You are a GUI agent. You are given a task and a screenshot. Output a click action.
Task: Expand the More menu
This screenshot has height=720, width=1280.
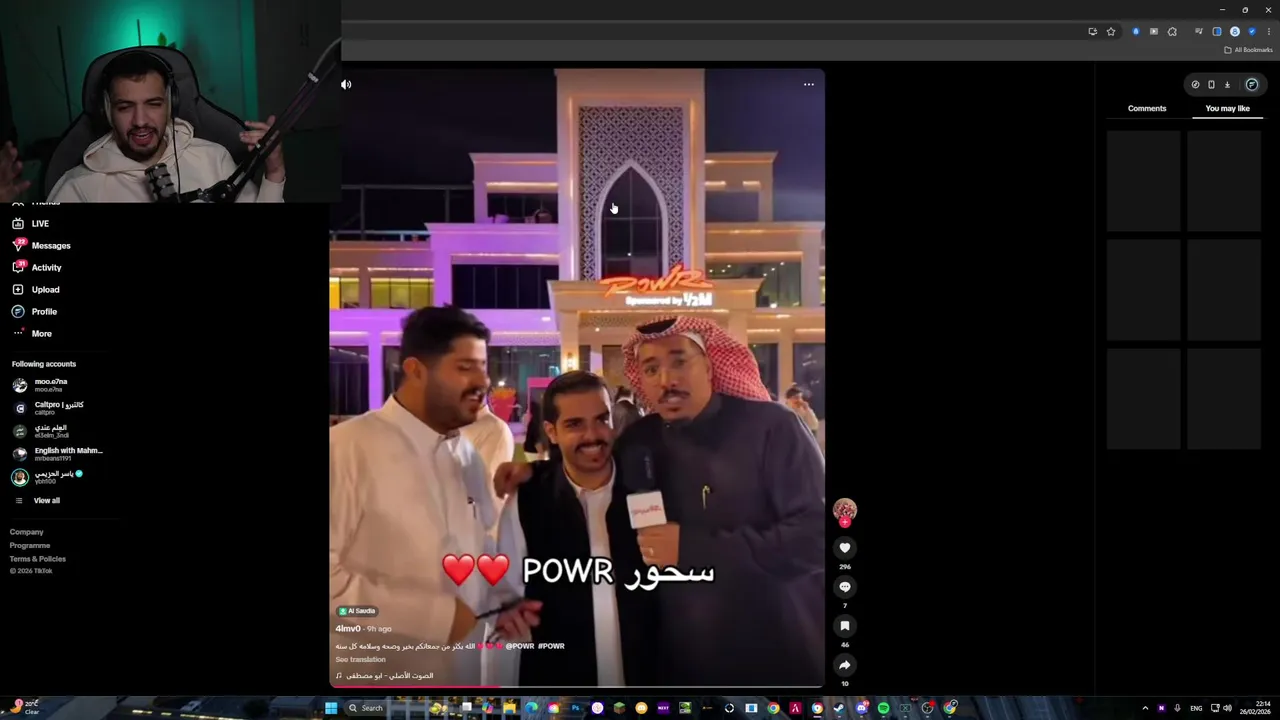coord(31,333)
